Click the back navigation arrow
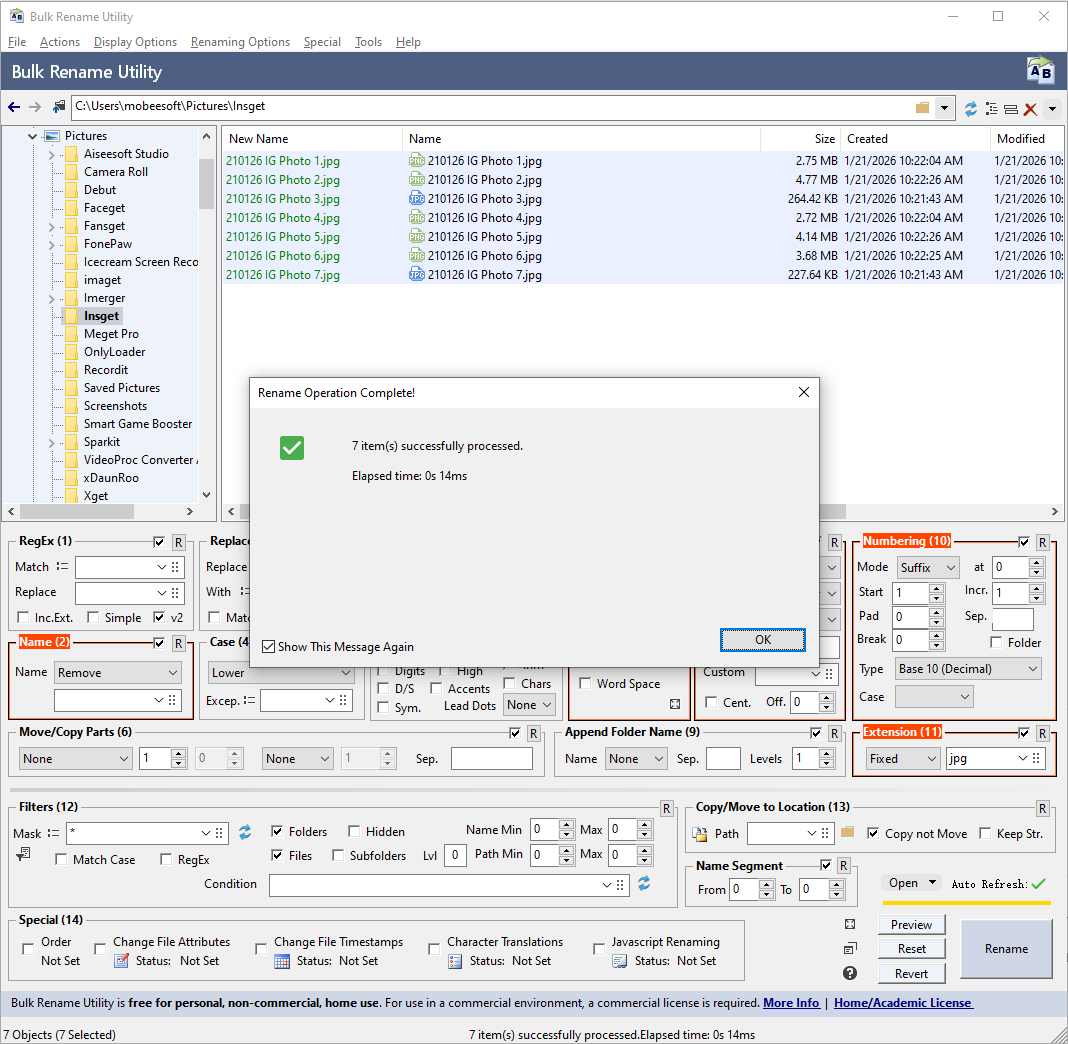This screenshot has width=1068, height=1044. coord(14,107)
